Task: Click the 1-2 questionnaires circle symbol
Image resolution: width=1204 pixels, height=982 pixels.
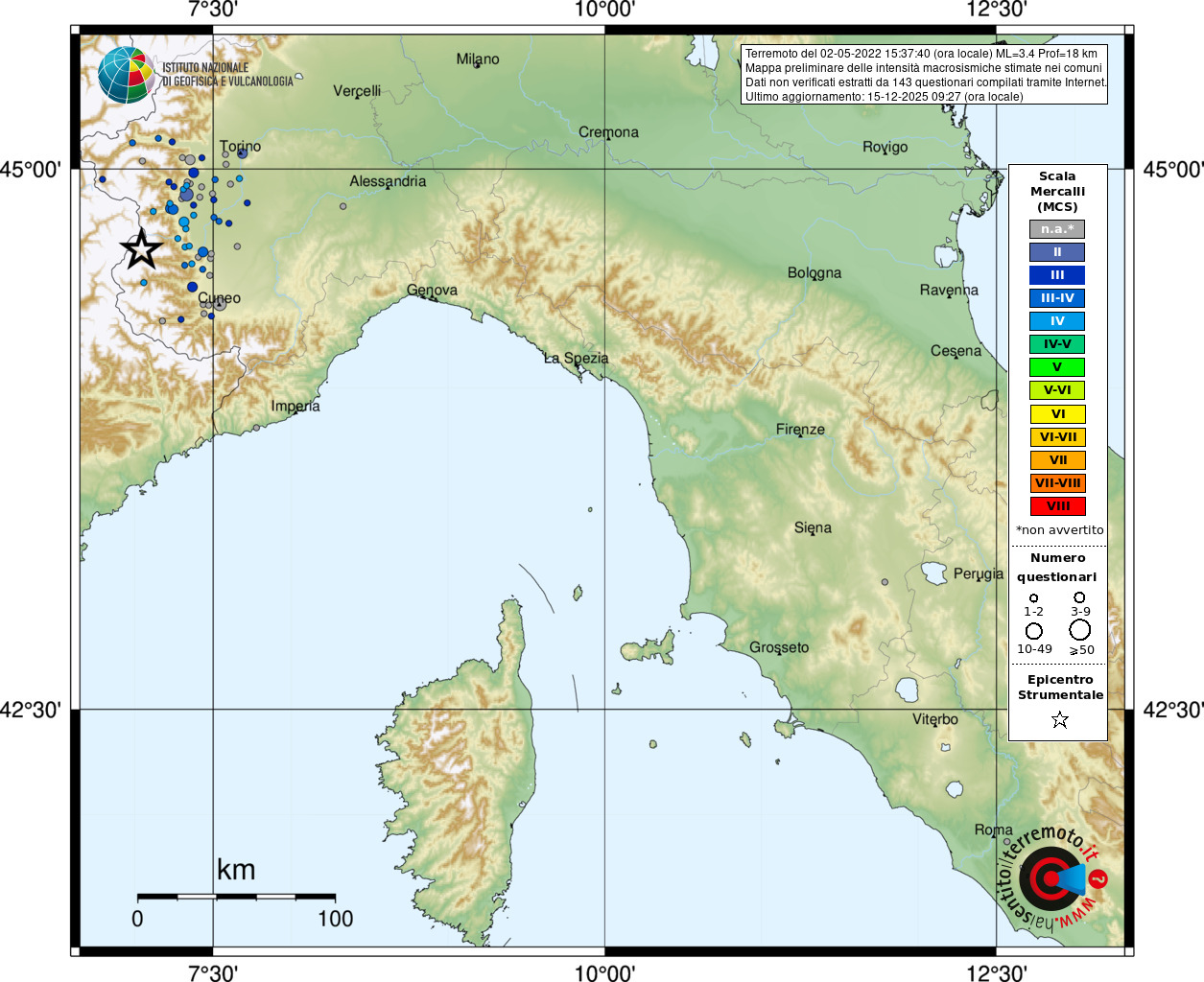Action: click(x=1033, y=597)
